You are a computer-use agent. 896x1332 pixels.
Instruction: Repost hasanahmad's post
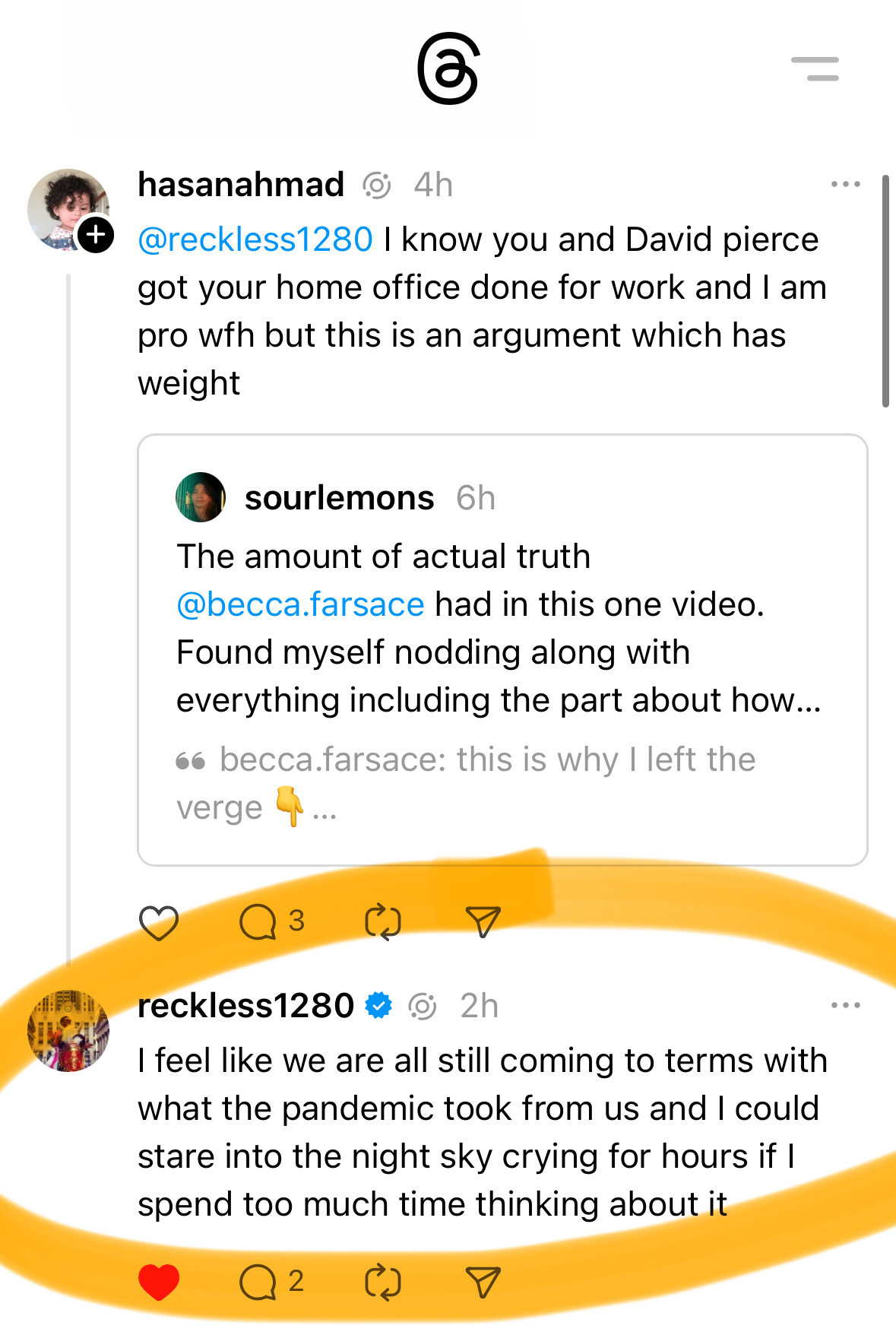tap(382, 922)
